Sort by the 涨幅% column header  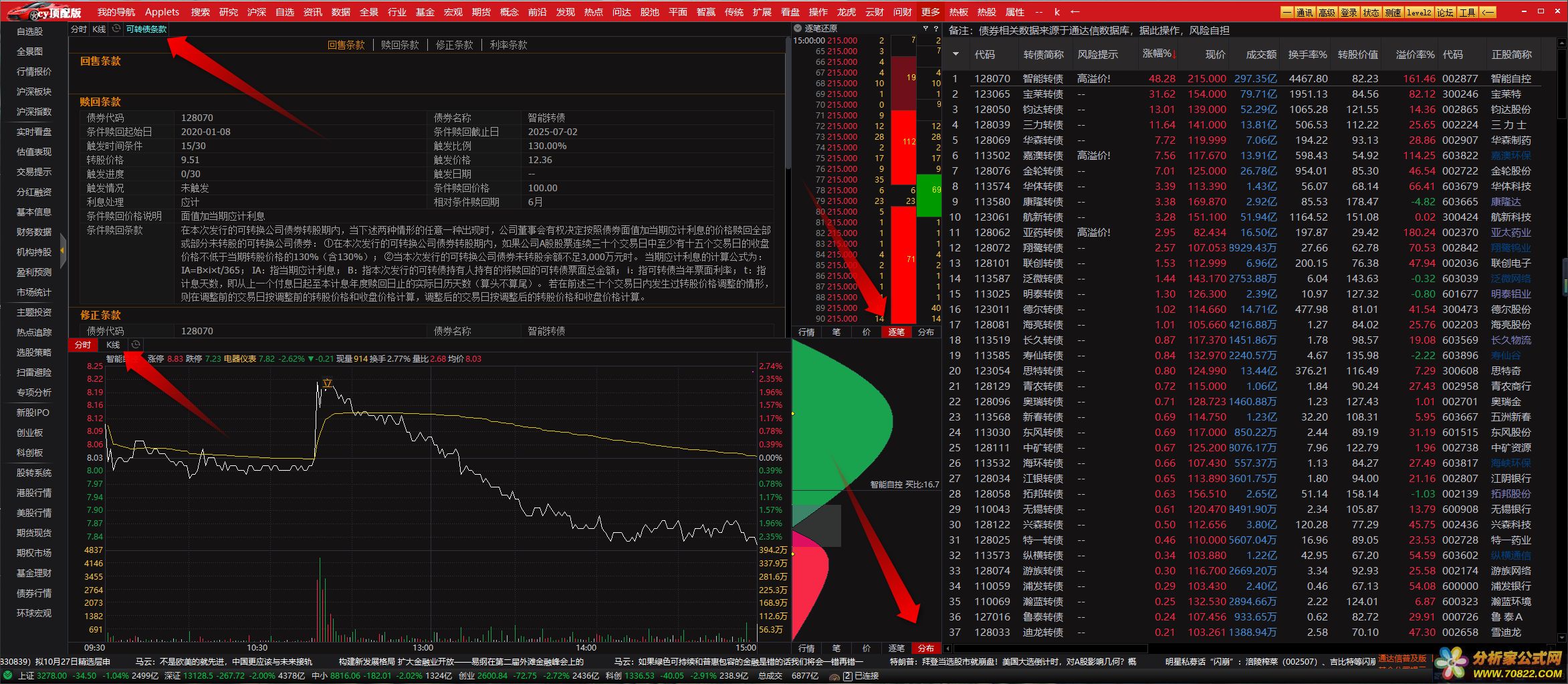pos(1158,54)
